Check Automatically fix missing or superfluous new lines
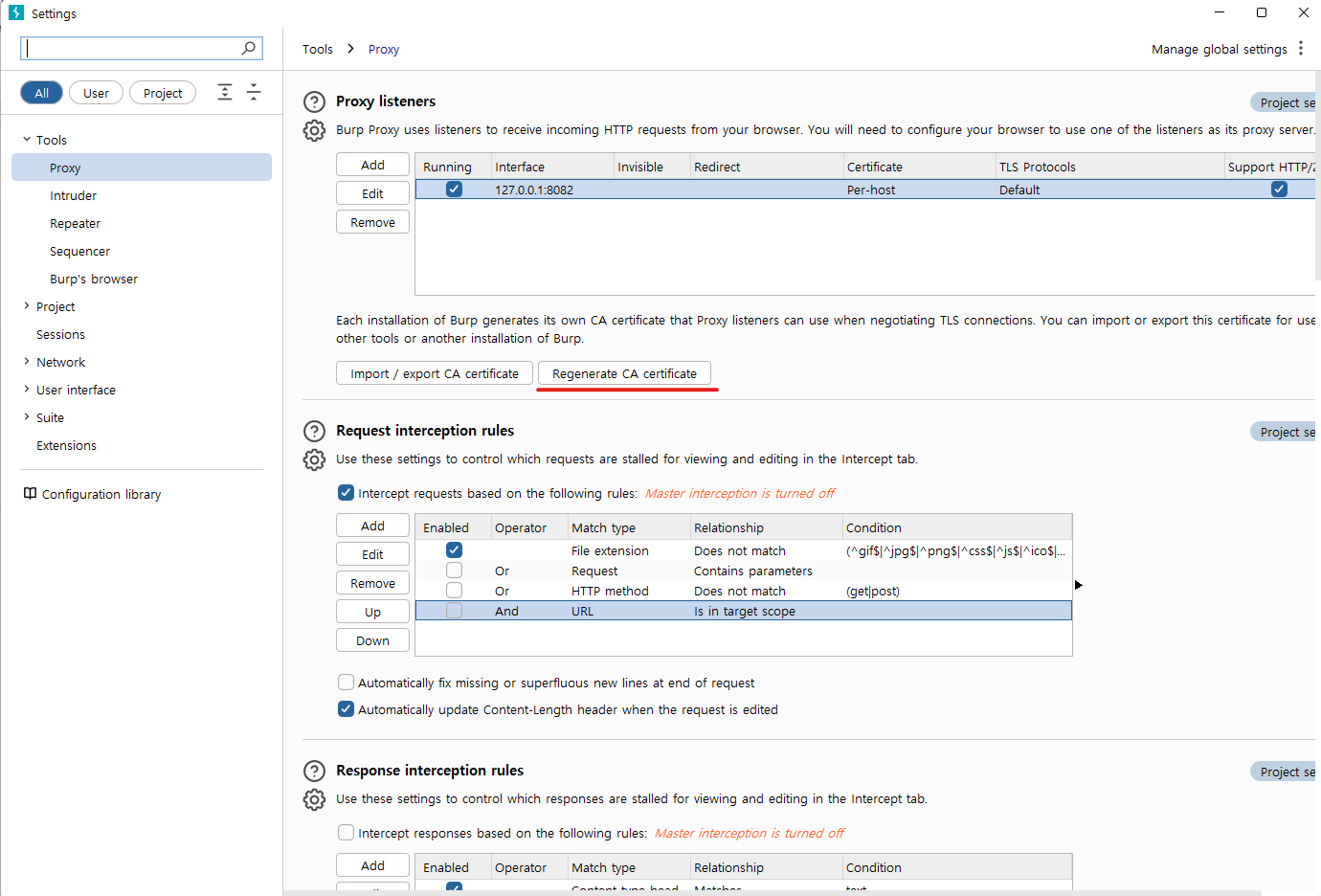This screenshot has width=1321, height=896. (347, 683)
